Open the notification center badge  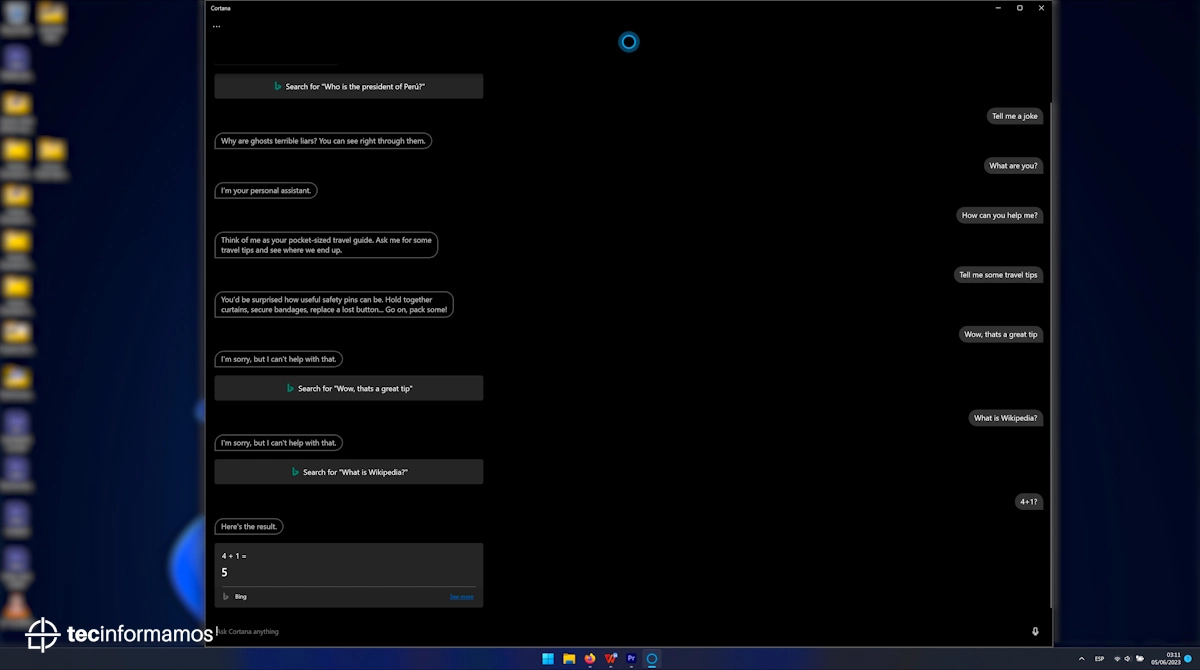coord(1189,659)
